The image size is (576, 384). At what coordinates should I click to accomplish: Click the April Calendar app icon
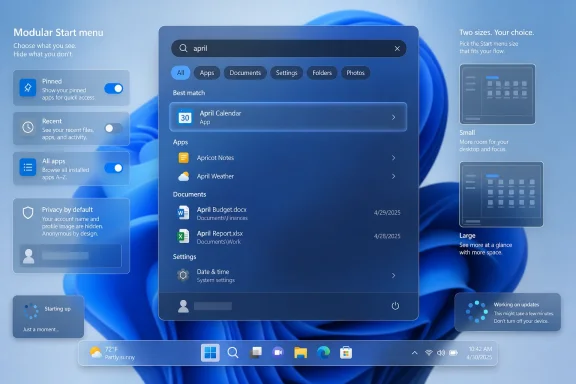185,117
